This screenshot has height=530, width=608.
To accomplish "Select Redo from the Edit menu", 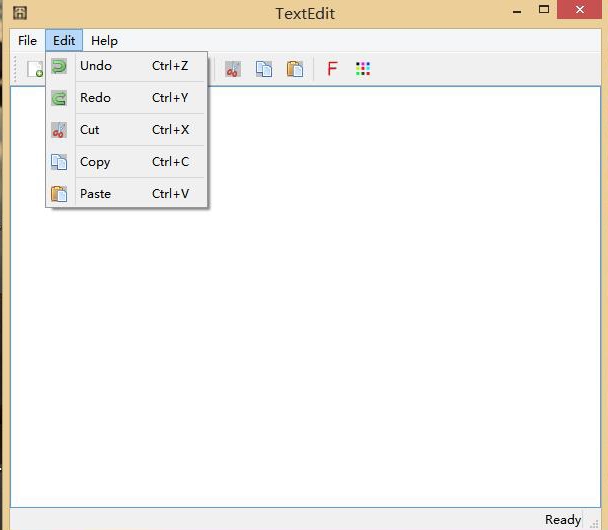I will (96, 98).
